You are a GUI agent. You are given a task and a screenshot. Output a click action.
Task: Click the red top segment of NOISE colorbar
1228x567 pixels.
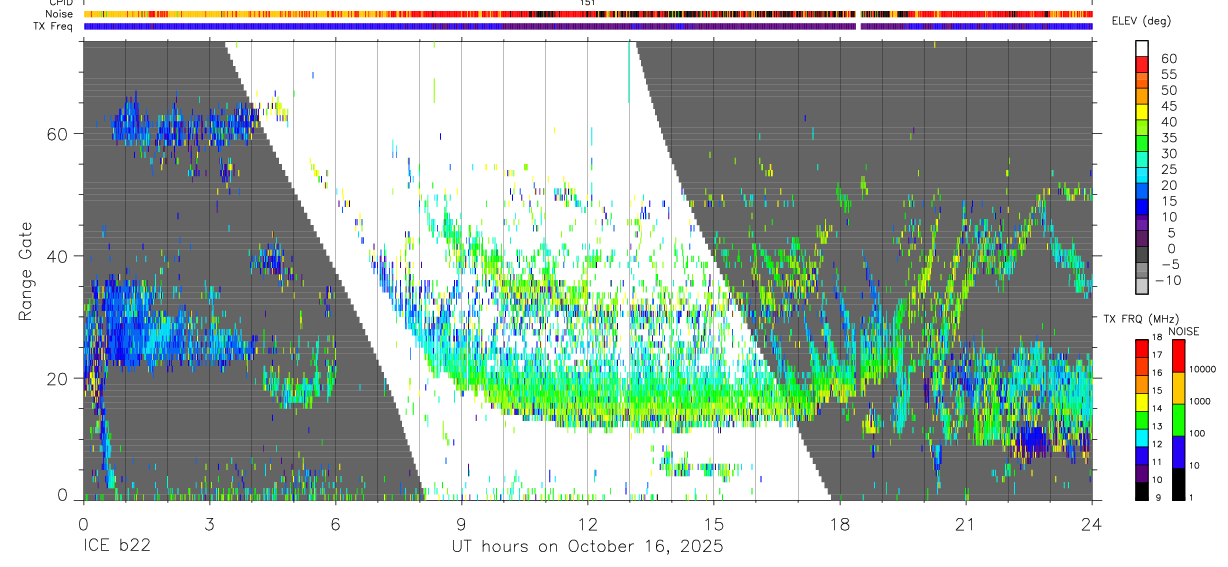click(1179, 356)
